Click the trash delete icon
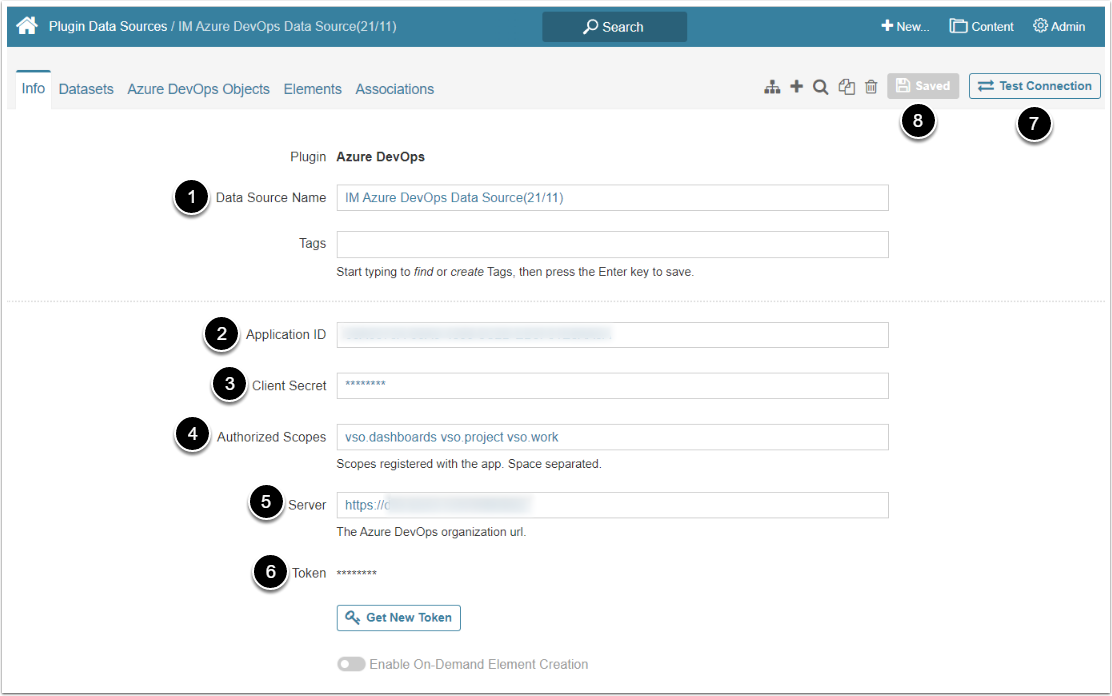 [x=871, y=87]
